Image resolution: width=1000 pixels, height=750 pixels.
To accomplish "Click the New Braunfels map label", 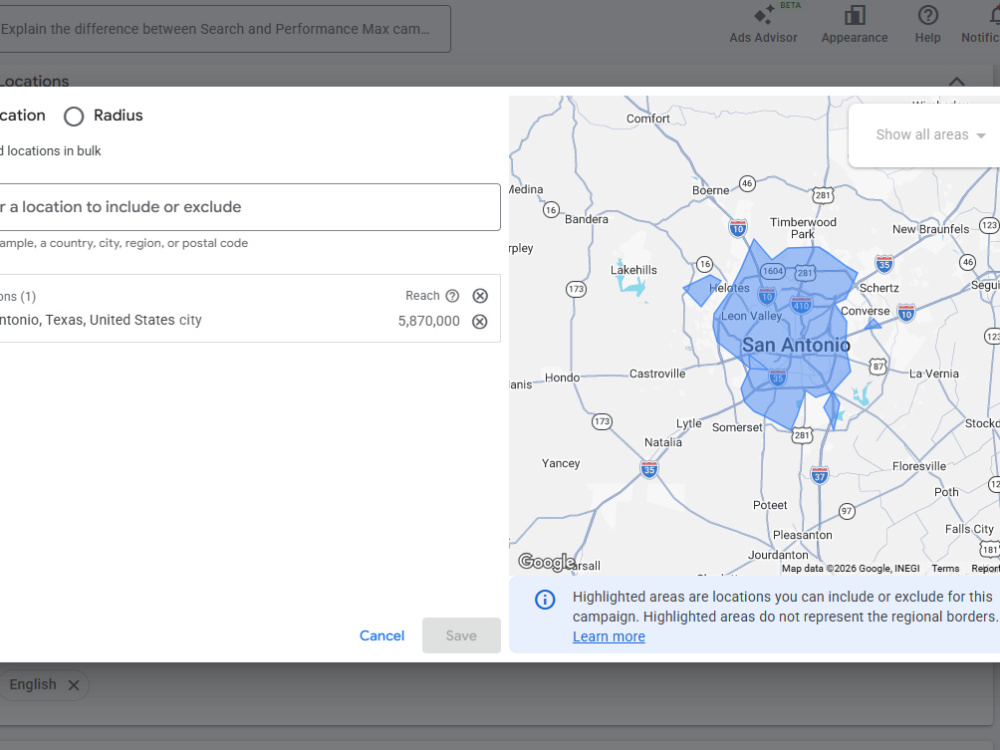I will click(x=930, y=229).
